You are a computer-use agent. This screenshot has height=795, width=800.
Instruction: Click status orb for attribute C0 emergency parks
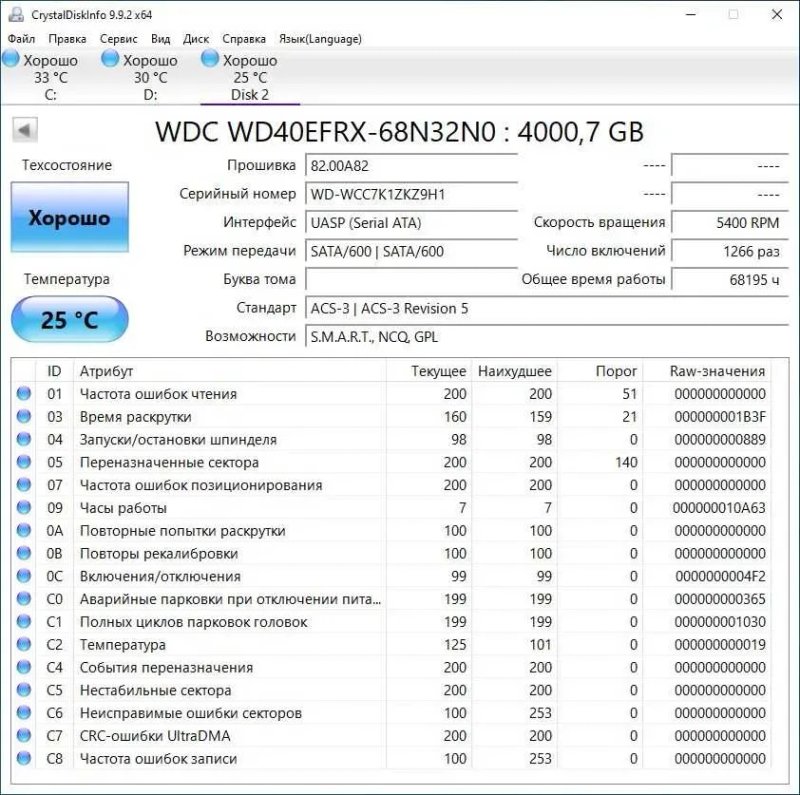tap(24, 599)
